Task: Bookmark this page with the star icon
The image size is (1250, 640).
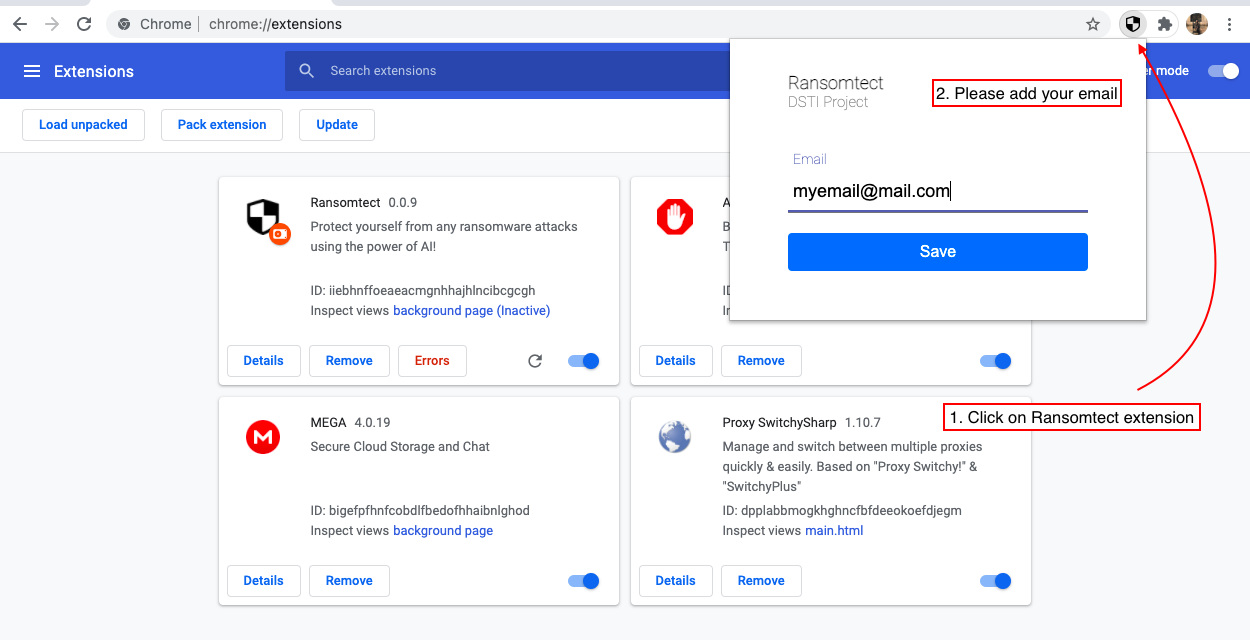Action: (1093, 24)
